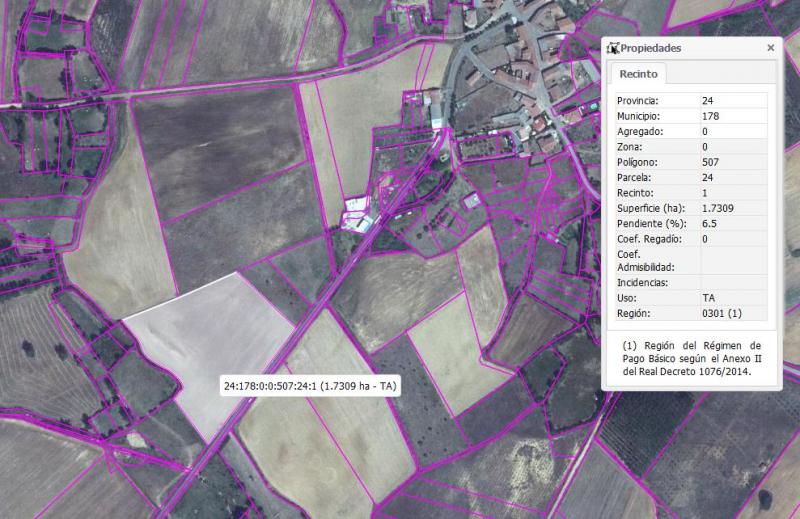800x519 pixels.
Task: Click the Propiedades panel icon
Action: 613,48
